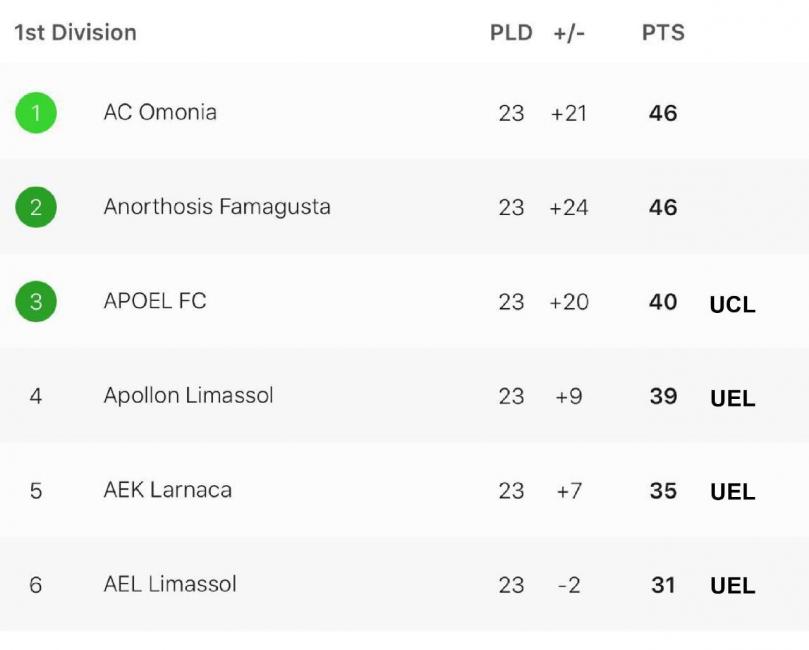Image resolution: width=809 pixels, height=650 pixels.
Task: Click UEL label next to Apollon Limassol
Action: 732,398
